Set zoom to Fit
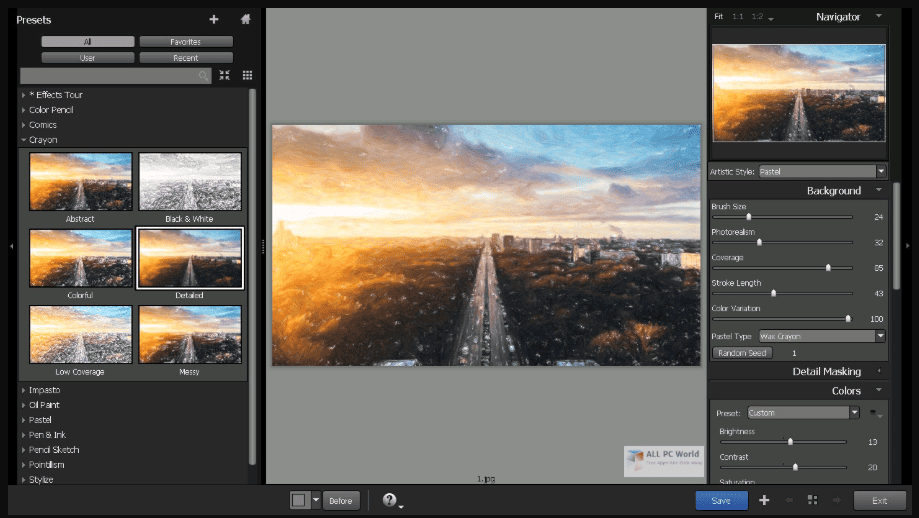The image size is (919, 518). pyautogui.click(x=719, y=16)
